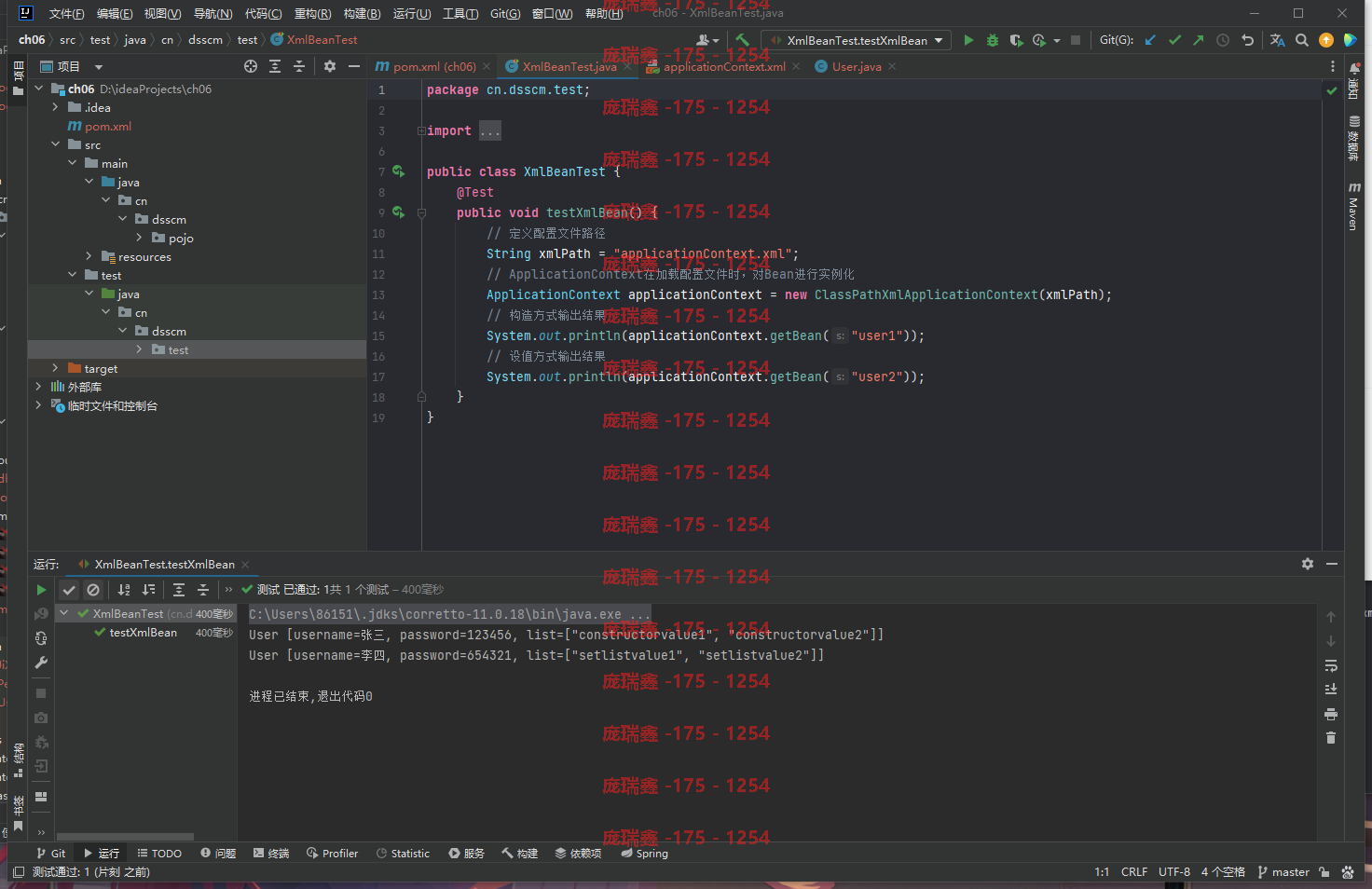Screen dimensions: 1372x889
Task: Open Run panel gear settings
Action: coord(1308,564)
